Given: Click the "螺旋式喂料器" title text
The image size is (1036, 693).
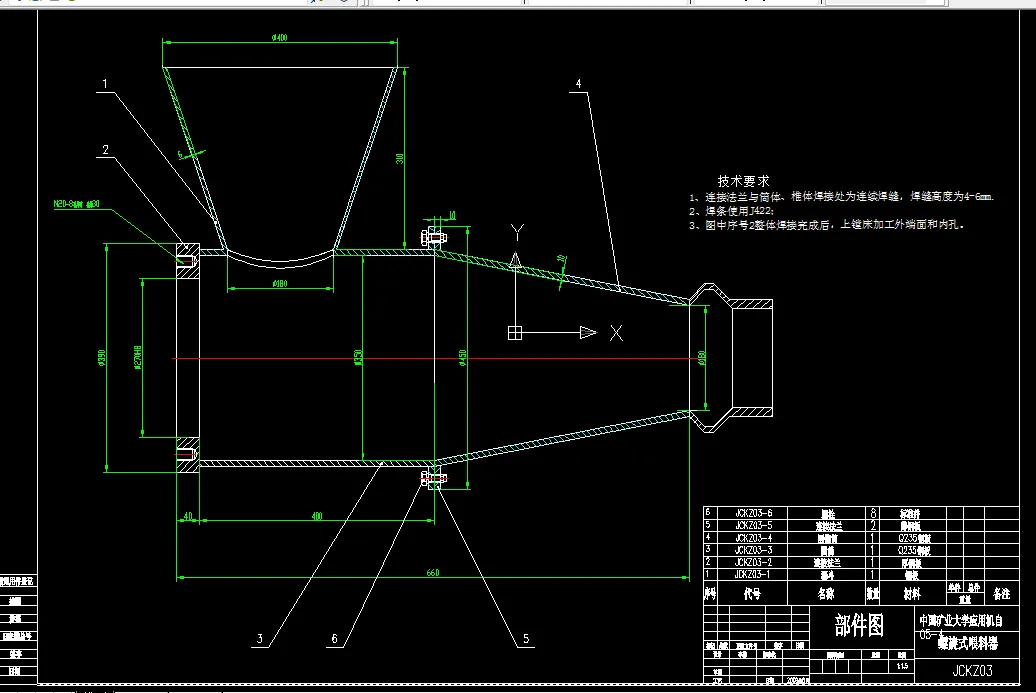Looking at the screenshot, I should (x=968, y=643).
